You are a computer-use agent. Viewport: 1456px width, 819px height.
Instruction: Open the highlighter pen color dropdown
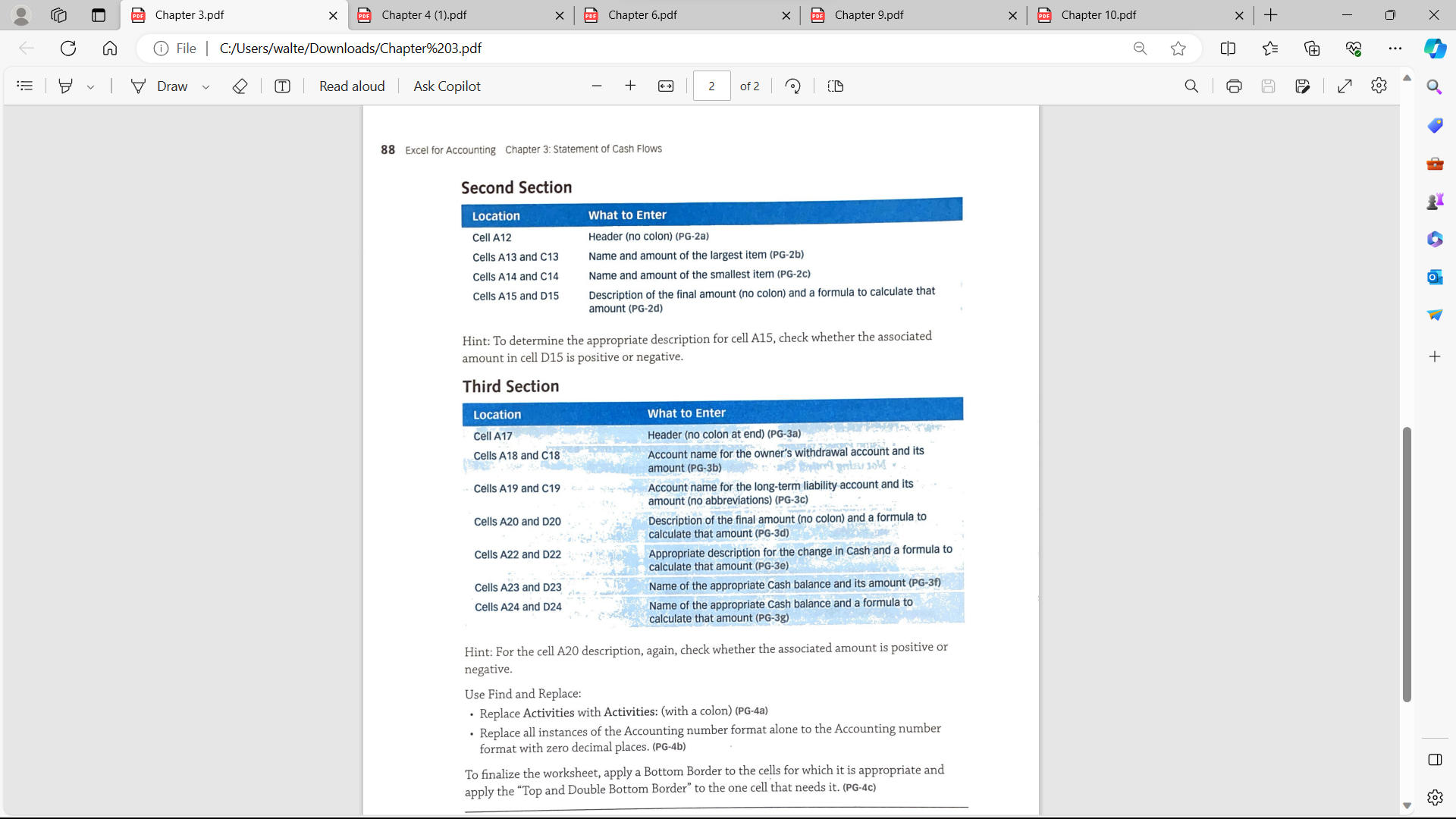click(91, 86)
